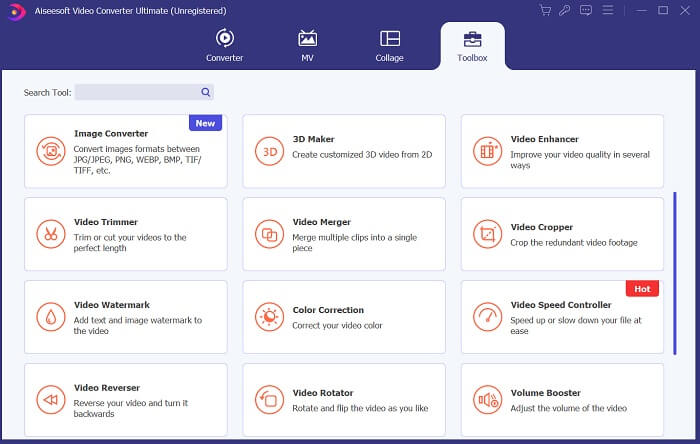Image resolution: width=700 pixels, height=444 pixels.
Task: Click the Hot badge on Speed Controller
Action: (642, 289)
